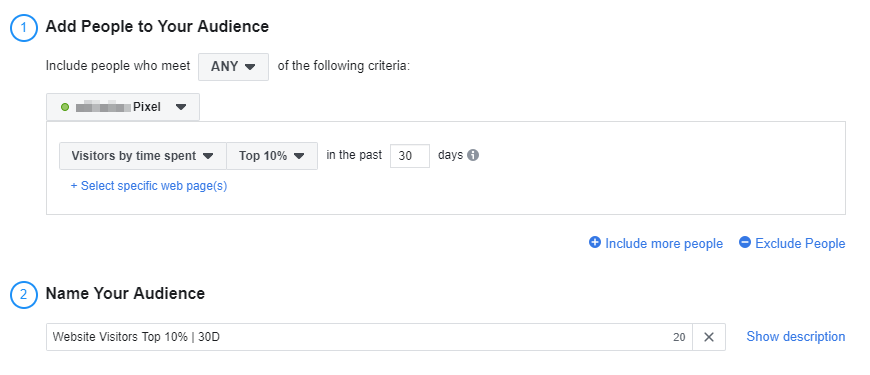Click the arrow beside Top 10%

point(299,156)
